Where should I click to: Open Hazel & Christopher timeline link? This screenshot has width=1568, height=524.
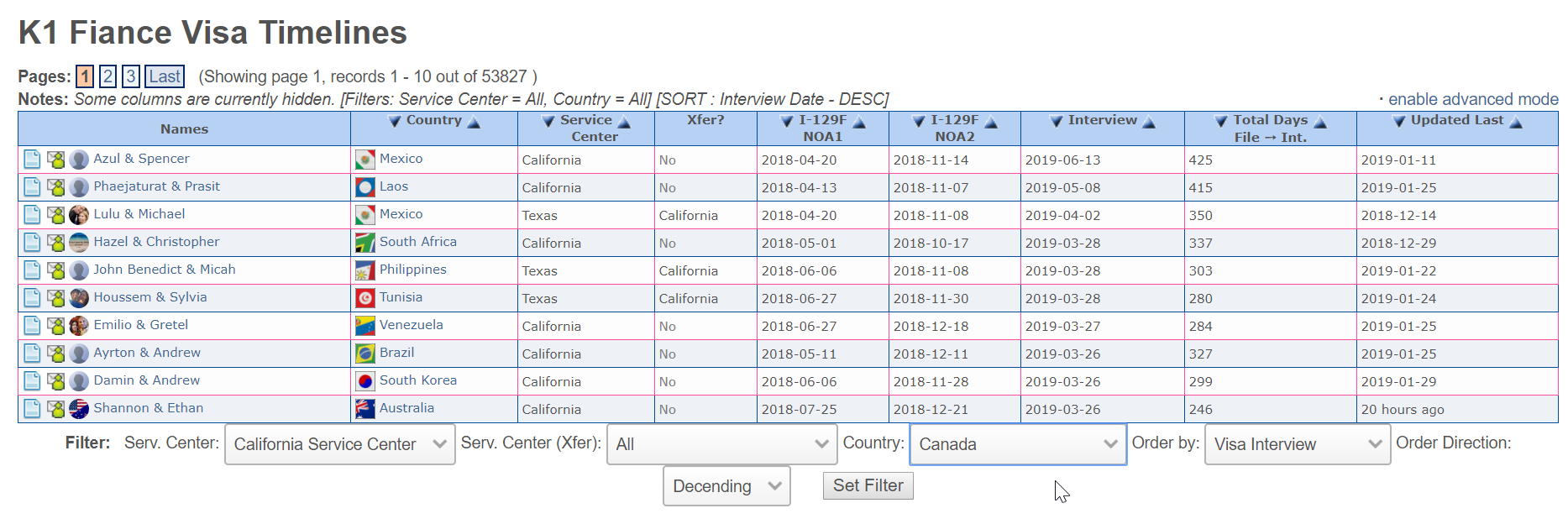pos(156,242)
